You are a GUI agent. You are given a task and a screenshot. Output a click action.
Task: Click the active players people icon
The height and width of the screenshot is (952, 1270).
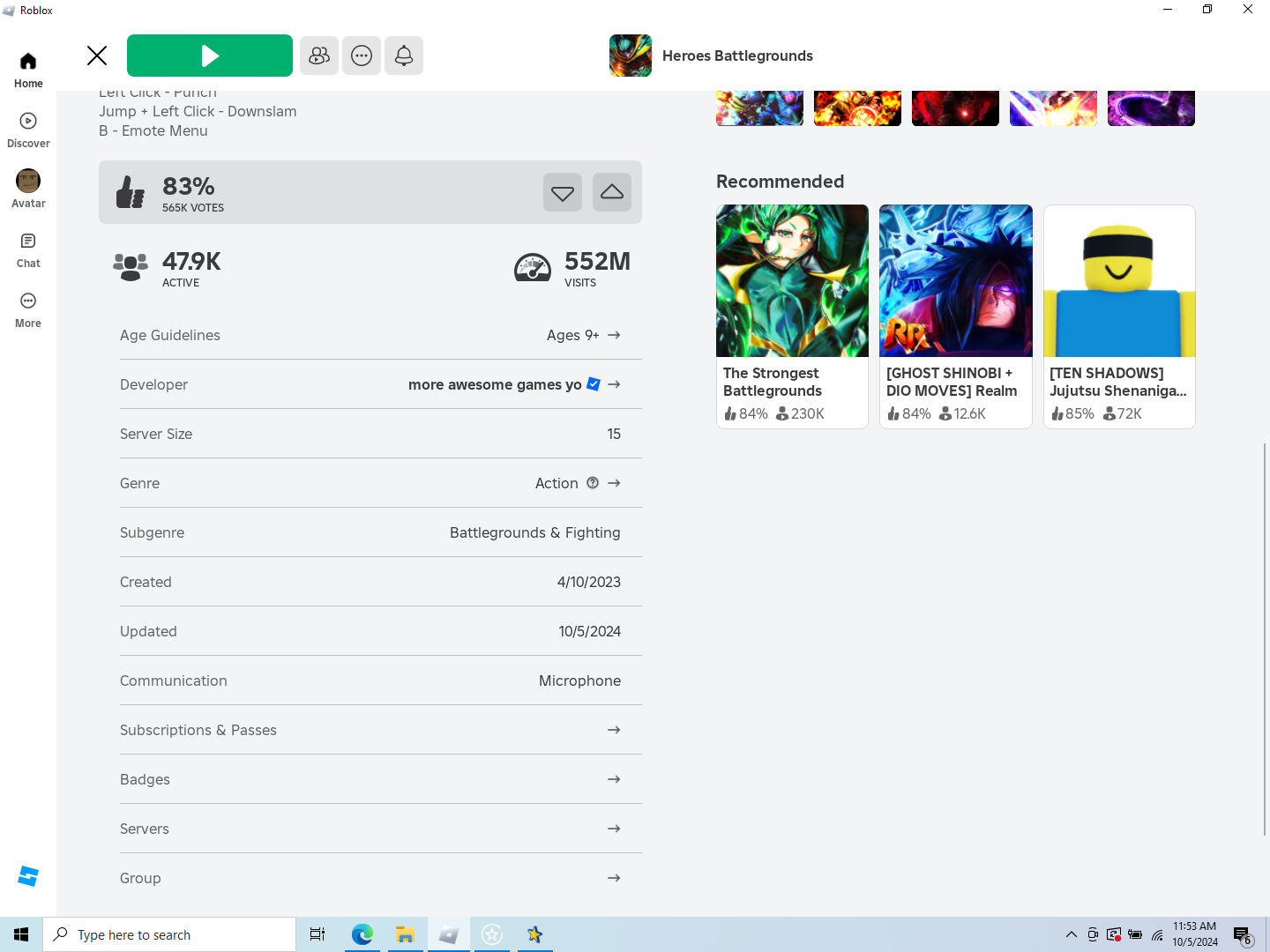tap(131, 267)
